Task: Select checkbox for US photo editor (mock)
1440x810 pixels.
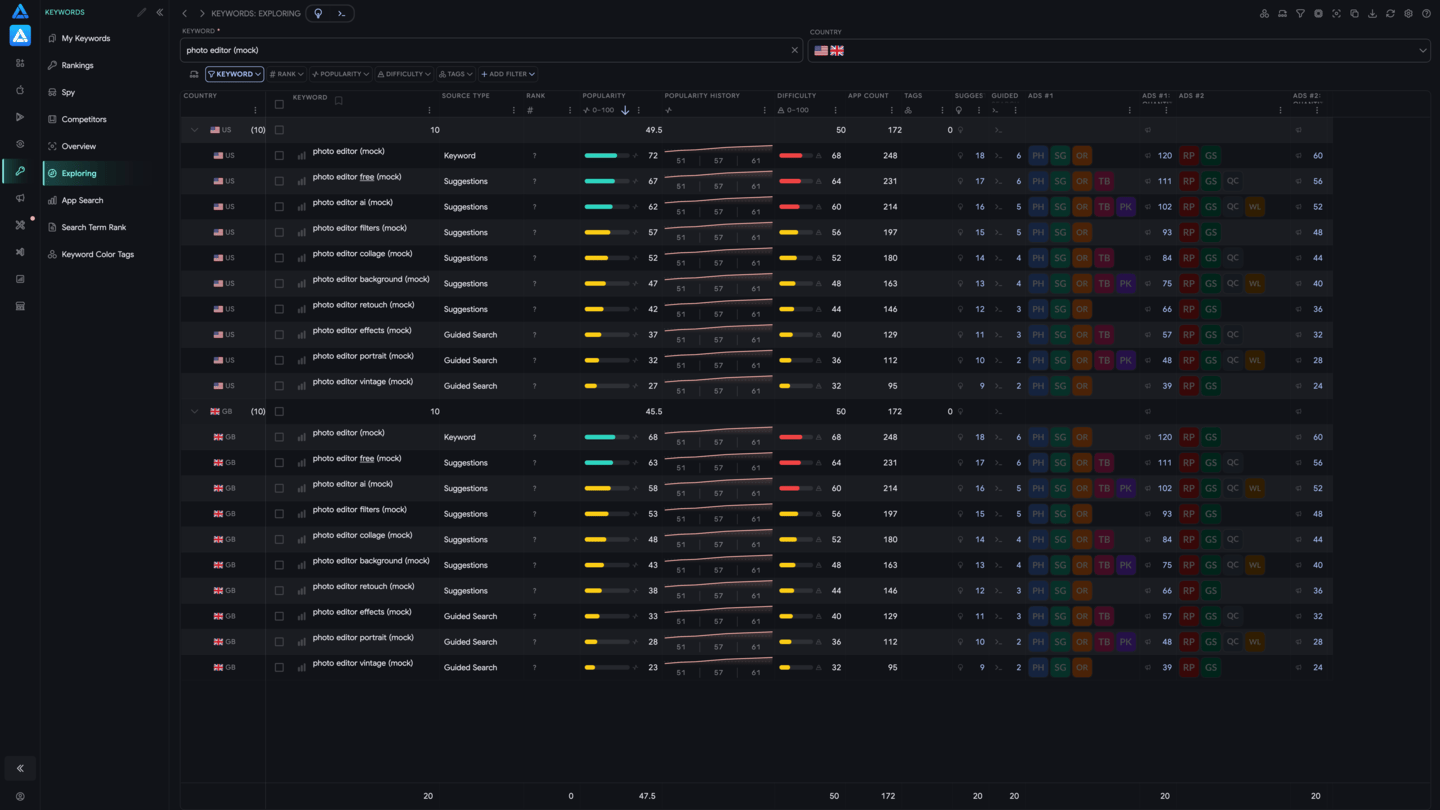Action: [279, 156]
